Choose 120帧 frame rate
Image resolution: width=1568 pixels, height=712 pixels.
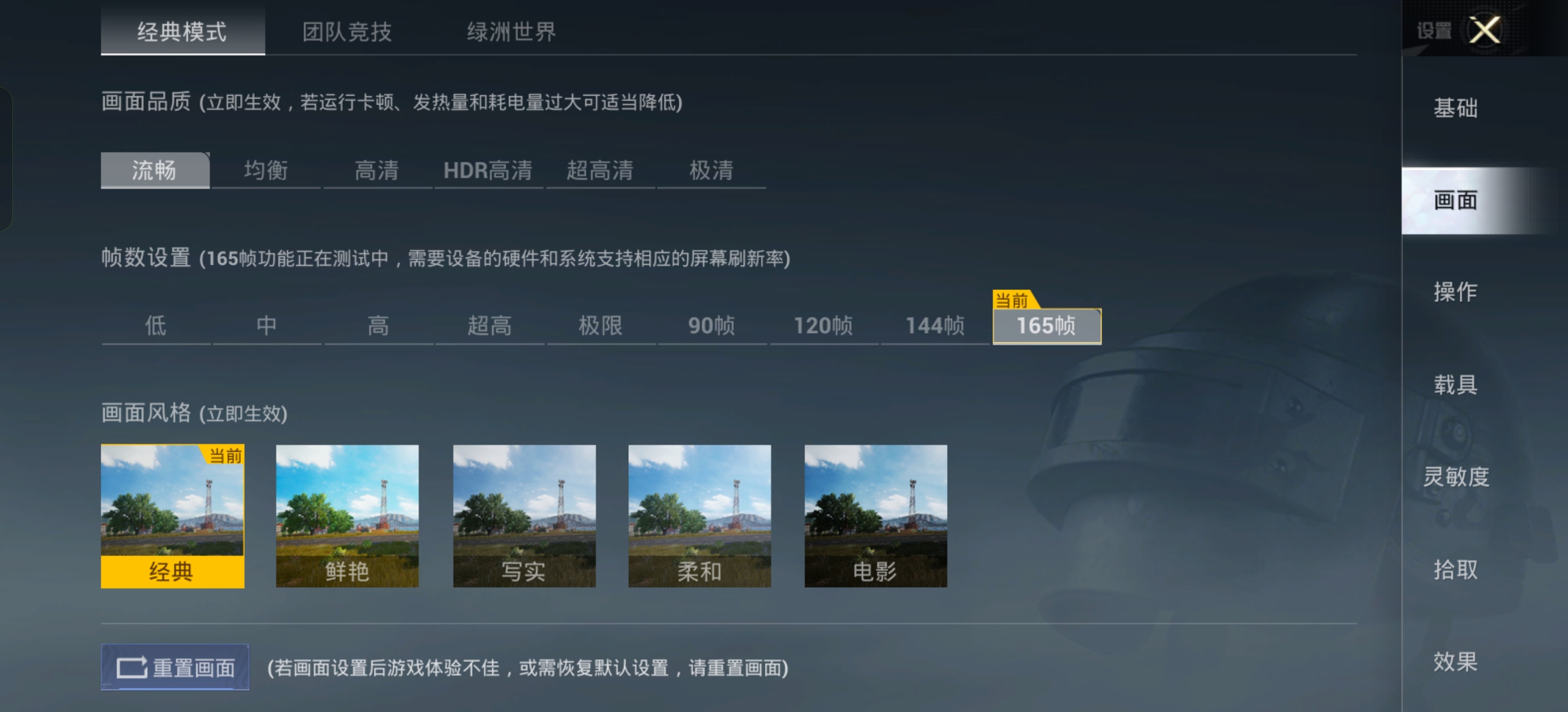[824, 326]
